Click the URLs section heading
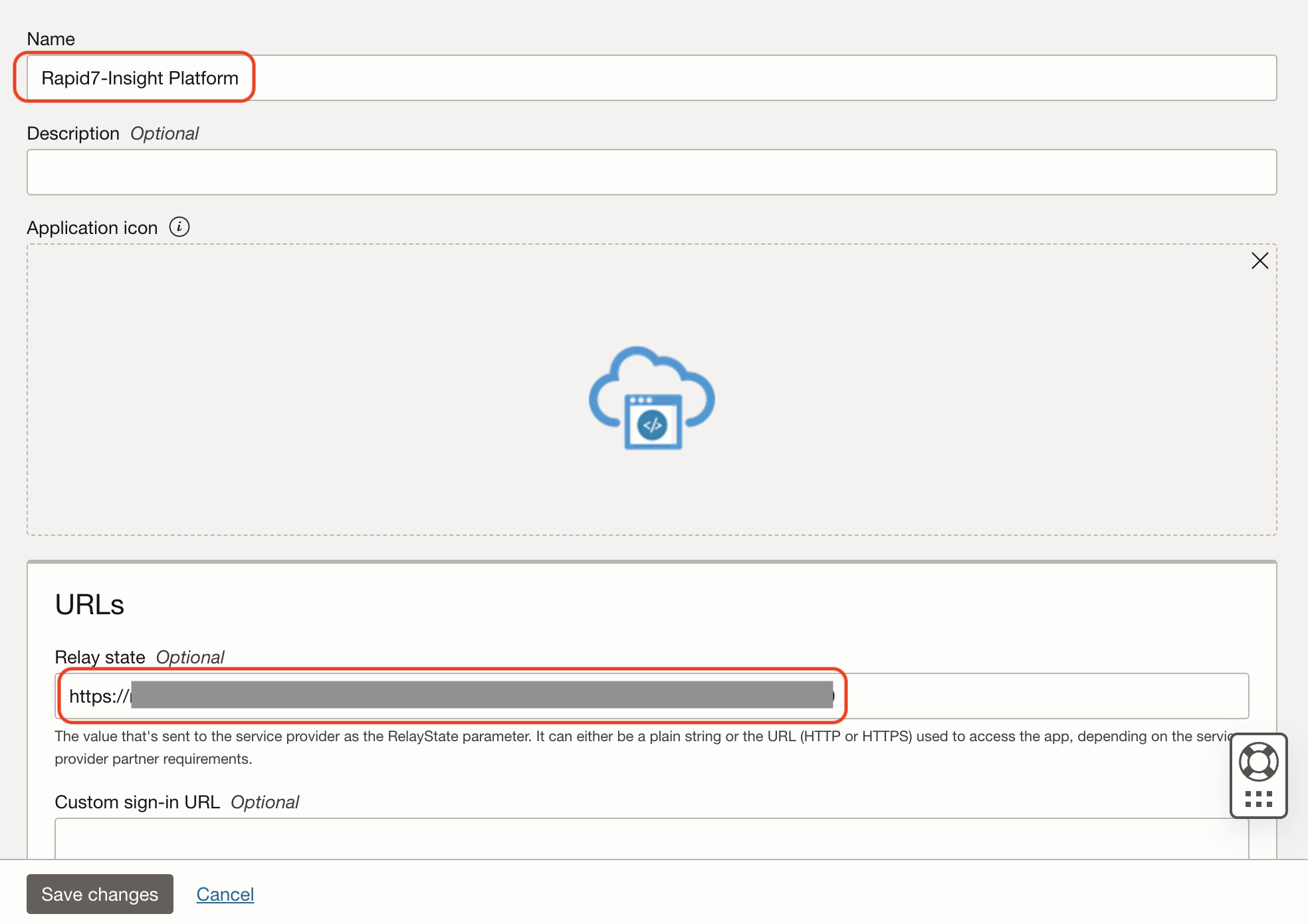Viewport: 1308px width, 924px height. (x=90, y=604)
